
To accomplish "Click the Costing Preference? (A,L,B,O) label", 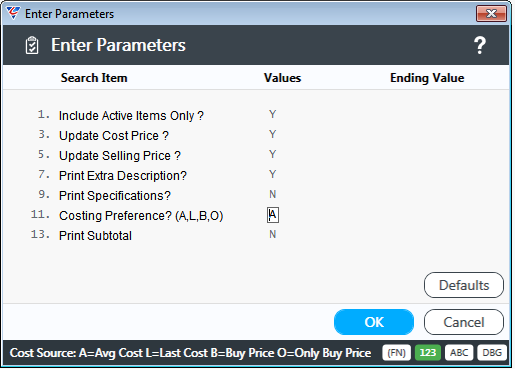I will (141, 216).
